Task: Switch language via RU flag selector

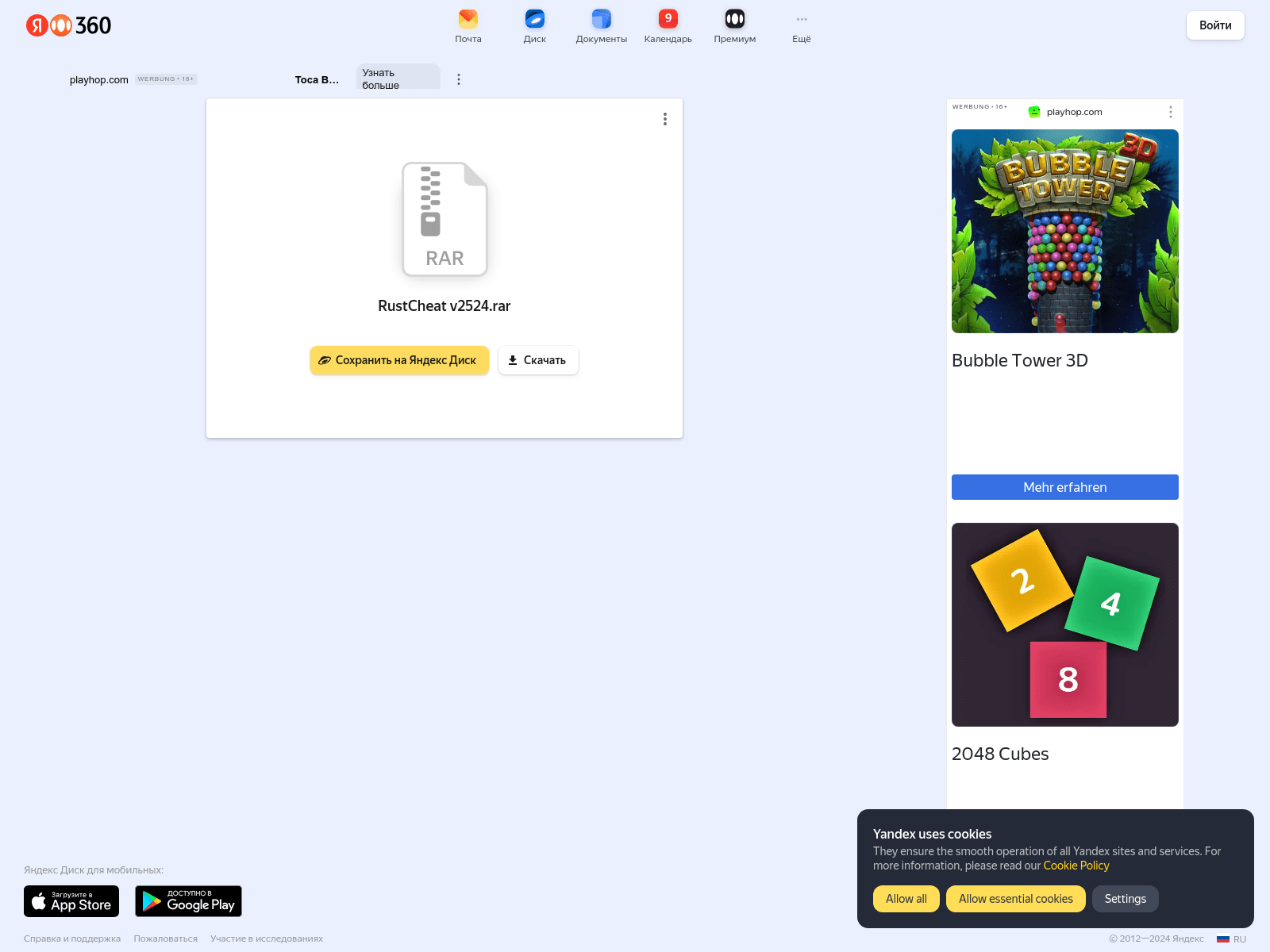Action: tap(1232, 939)
